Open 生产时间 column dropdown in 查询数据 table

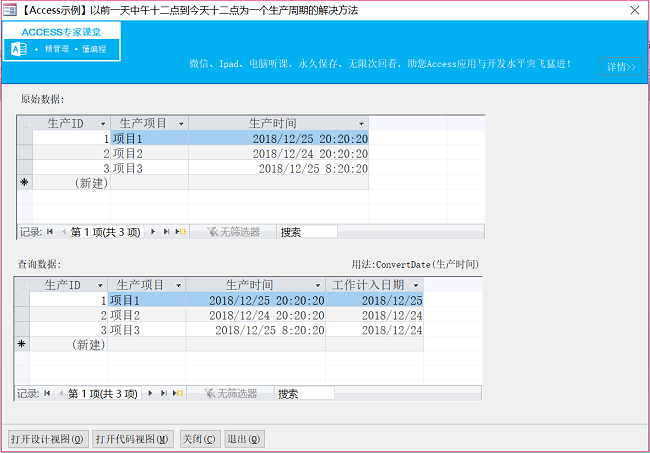point(318,285)
